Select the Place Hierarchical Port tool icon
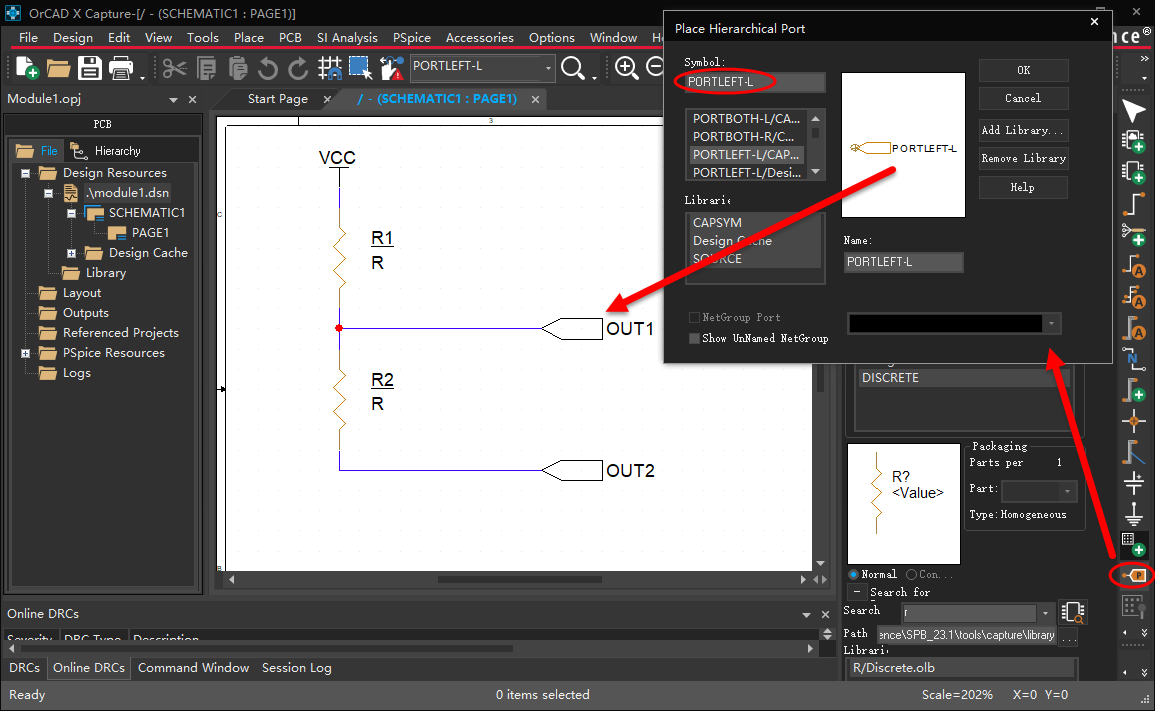Screen dimensions: 1155x711 (x=1134, y=575)
